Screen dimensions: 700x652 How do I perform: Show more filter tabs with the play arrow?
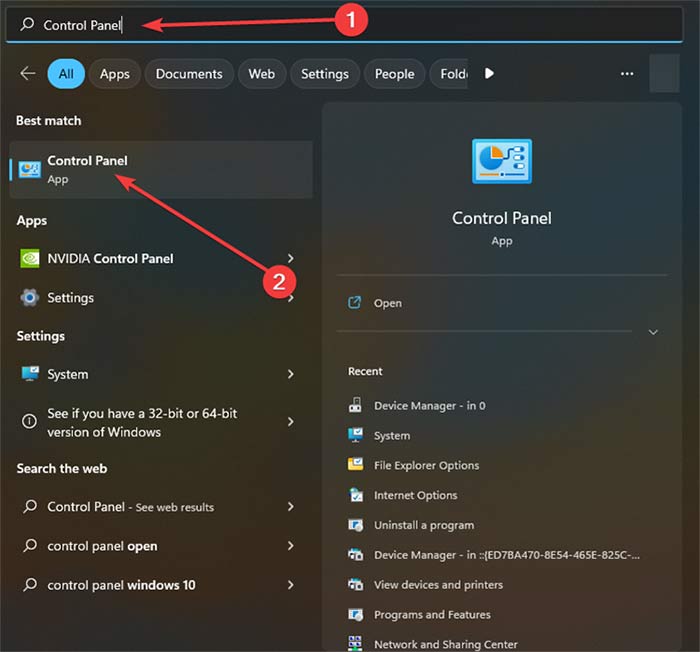tap(489, 73)
